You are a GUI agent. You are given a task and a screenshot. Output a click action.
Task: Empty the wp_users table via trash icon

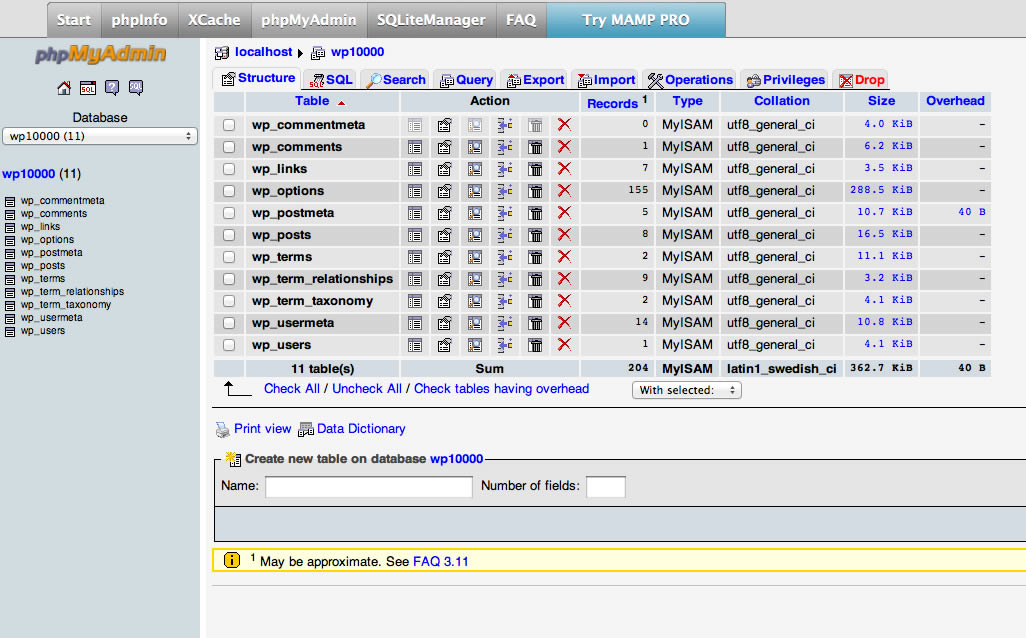point(535,345)
